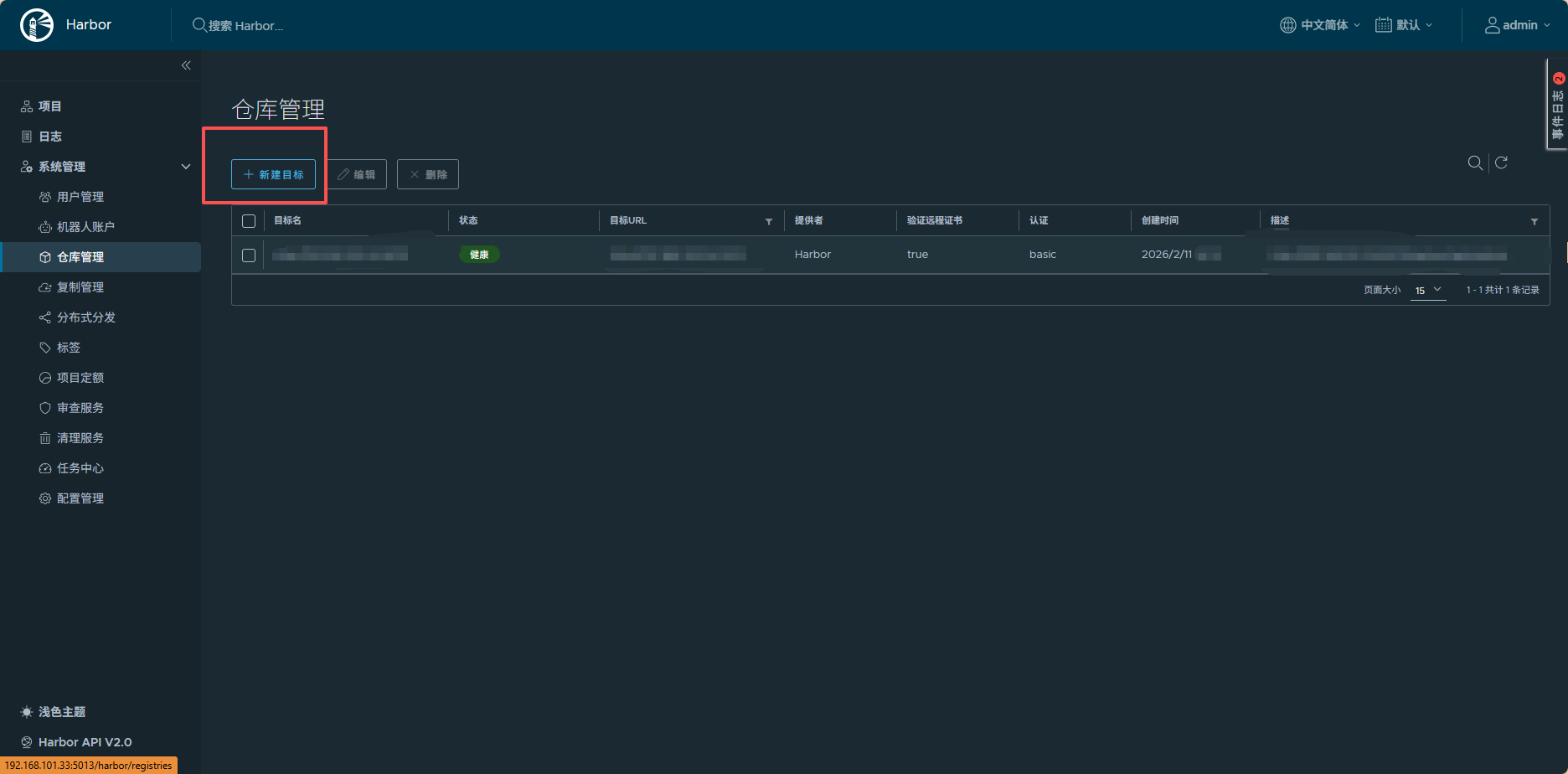The height and width of the screenshot is (774, 1568).
Task: Collapse the sidebar with double-chevron icon
Action: pos(186,65)
